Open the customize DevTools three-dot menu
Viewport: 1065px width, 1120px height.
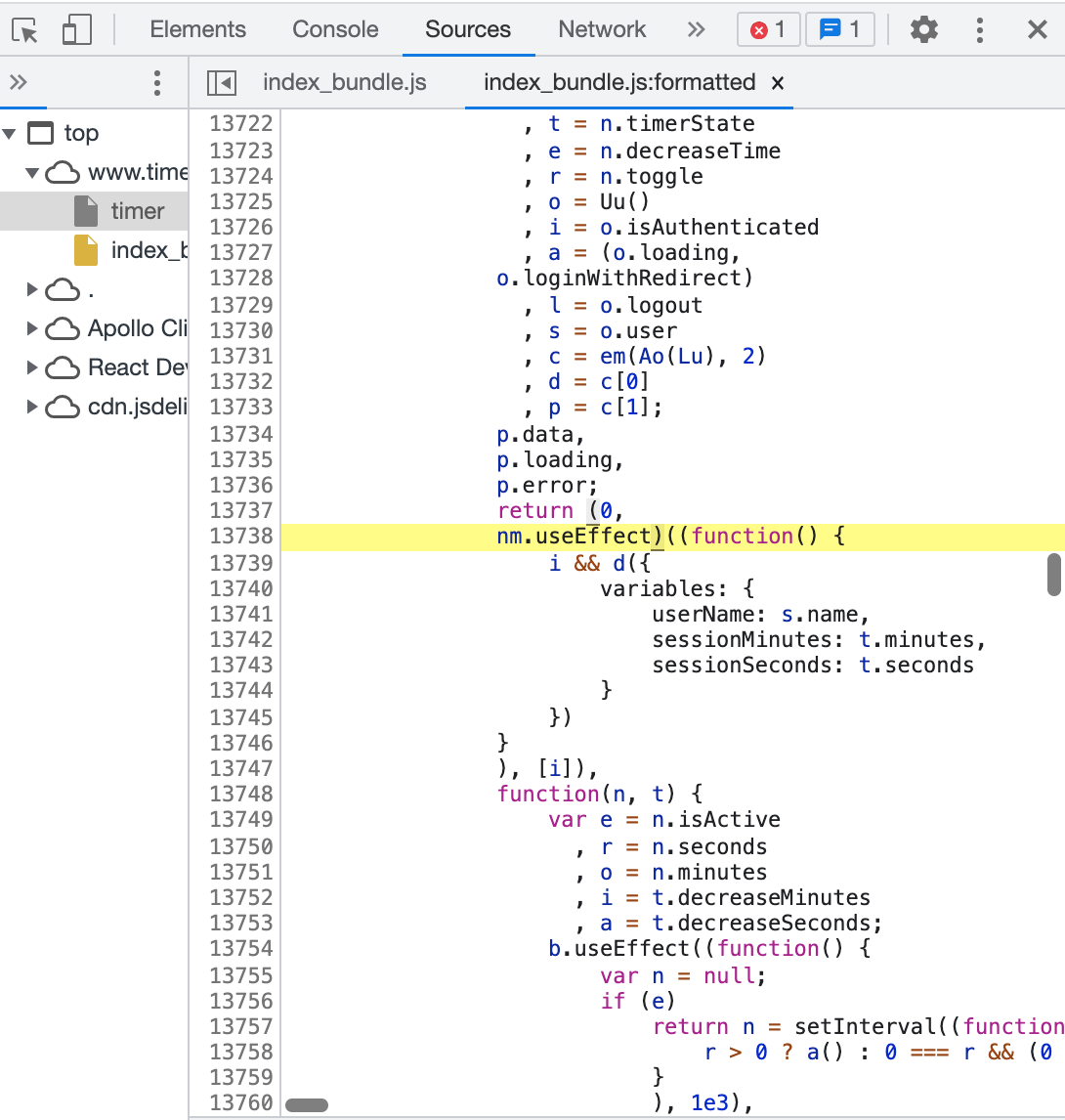click(x=979, y=30)
